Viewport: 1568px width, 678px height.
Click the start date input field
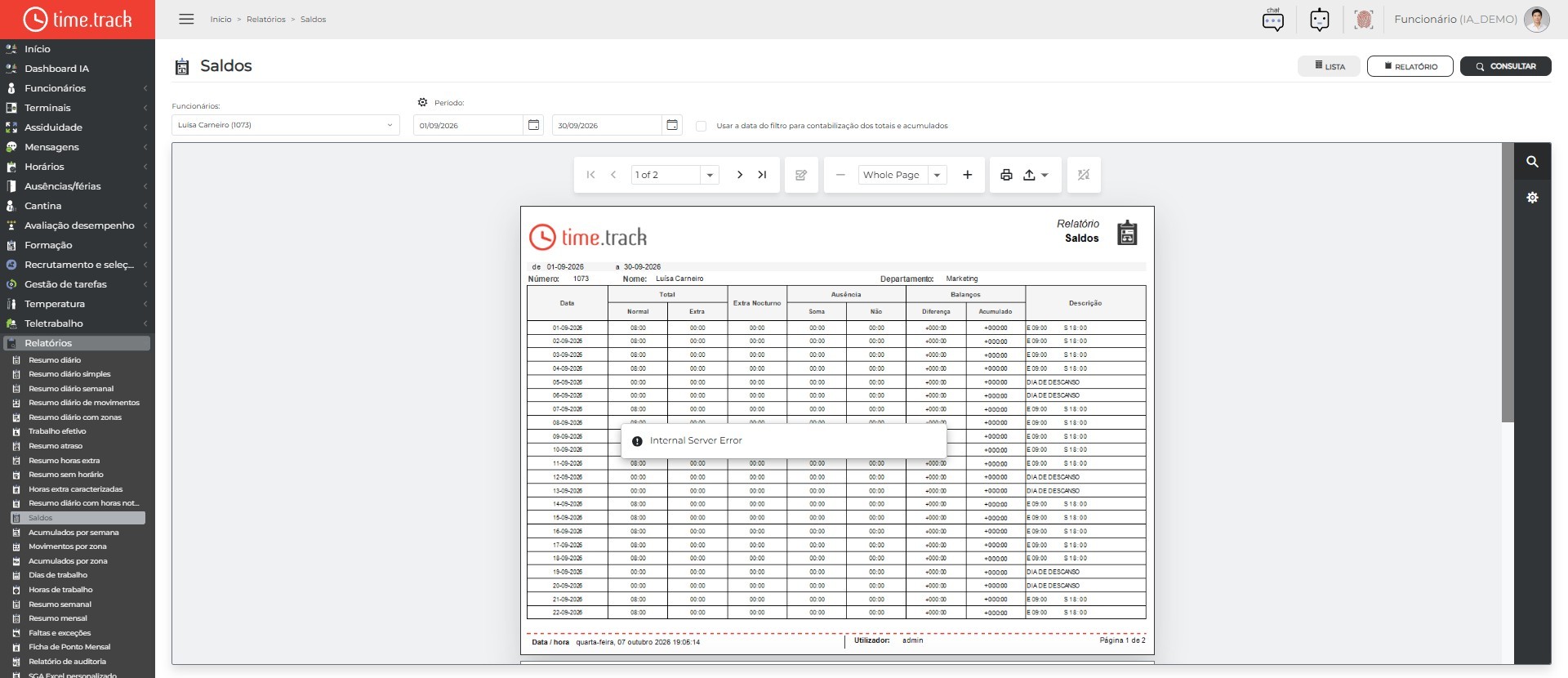pyautogui.click(x=468, y=125)
